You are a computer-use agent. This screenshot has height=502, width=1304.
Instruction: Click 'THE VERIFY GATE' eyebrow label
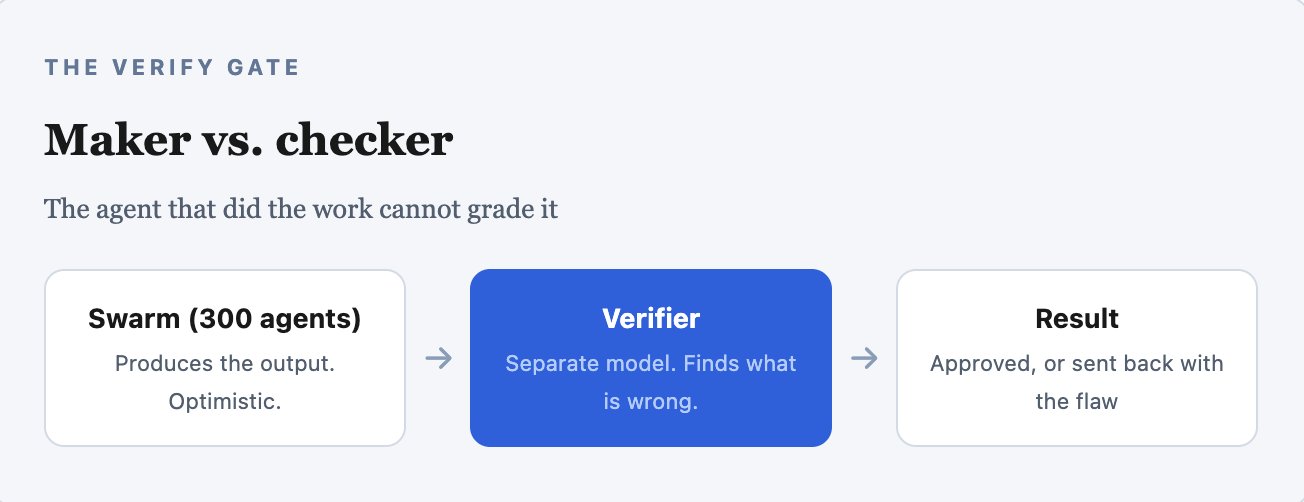point(172,68)
